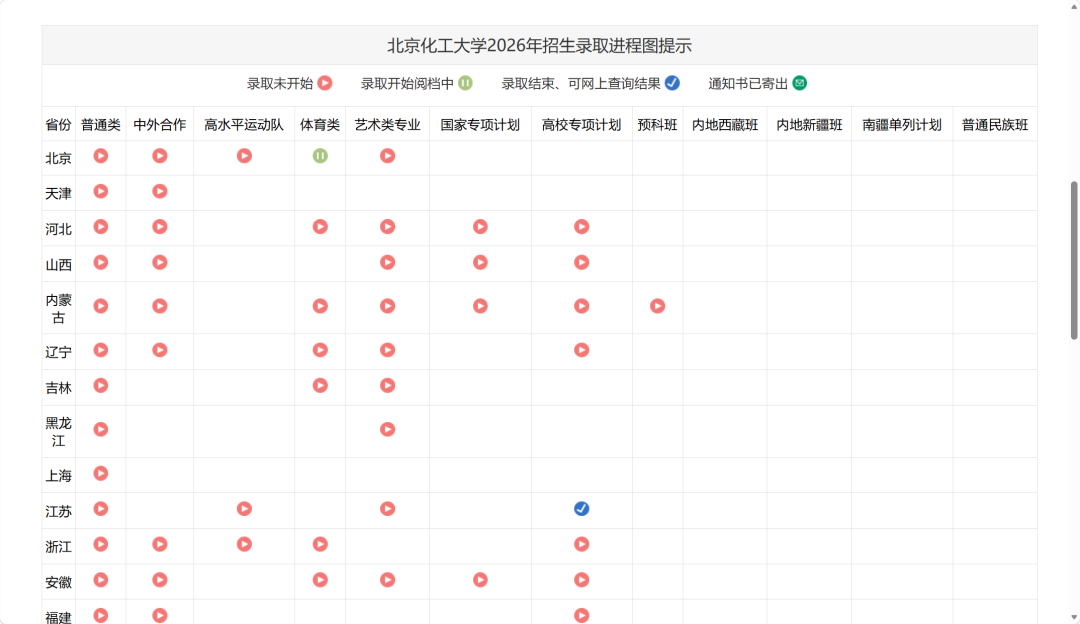Click the 内蒙古 高校专项计划 status icon

[581, 306]
